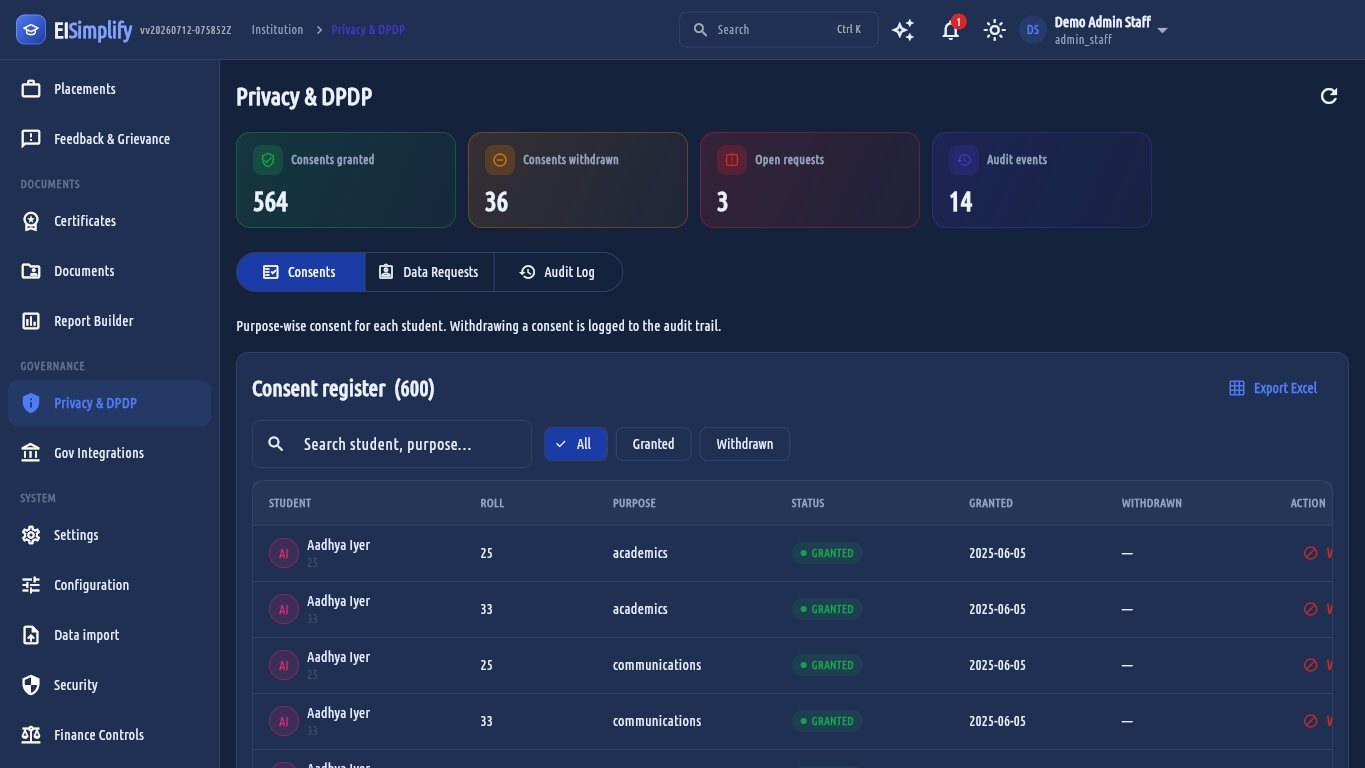
Task: Click the Security shield icon
Action: click(31, 685)
